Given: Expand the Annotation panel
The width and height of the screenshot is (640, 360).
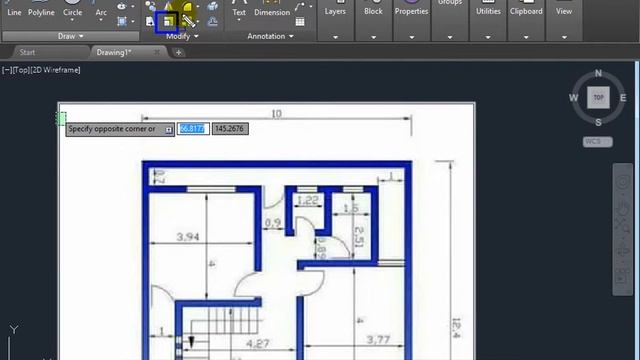Looking at the screenshot, I should (270, 36).
